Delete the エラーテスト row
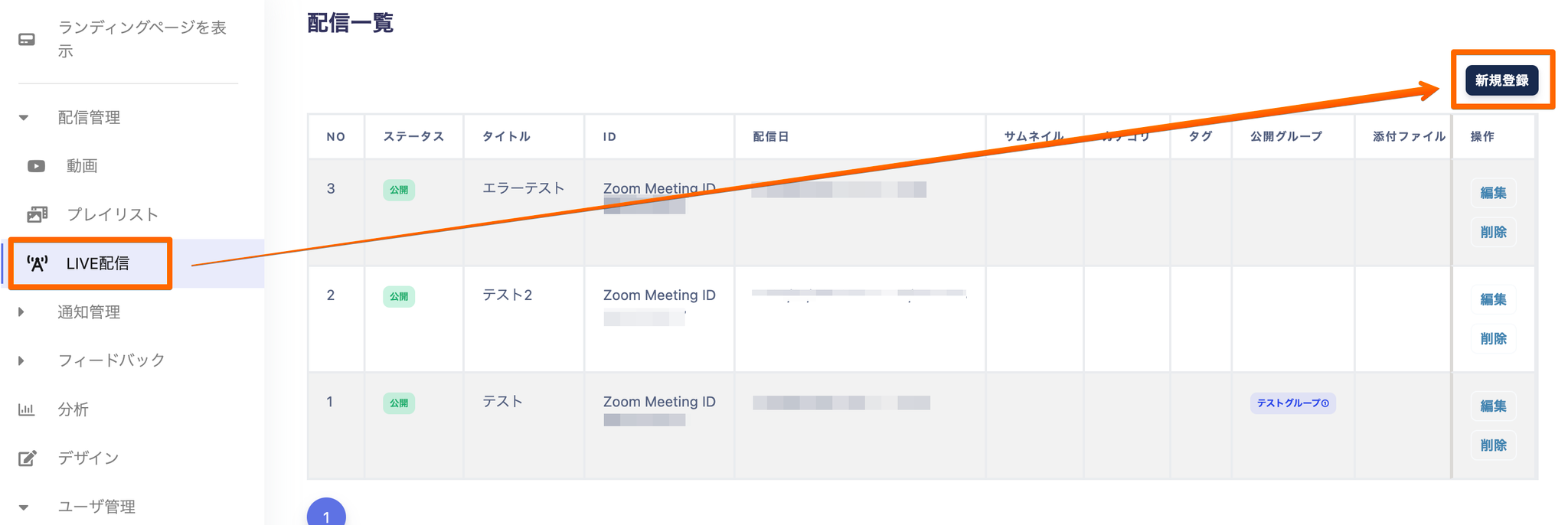This screenshot has width=1568, height=525. (1493, 232)
